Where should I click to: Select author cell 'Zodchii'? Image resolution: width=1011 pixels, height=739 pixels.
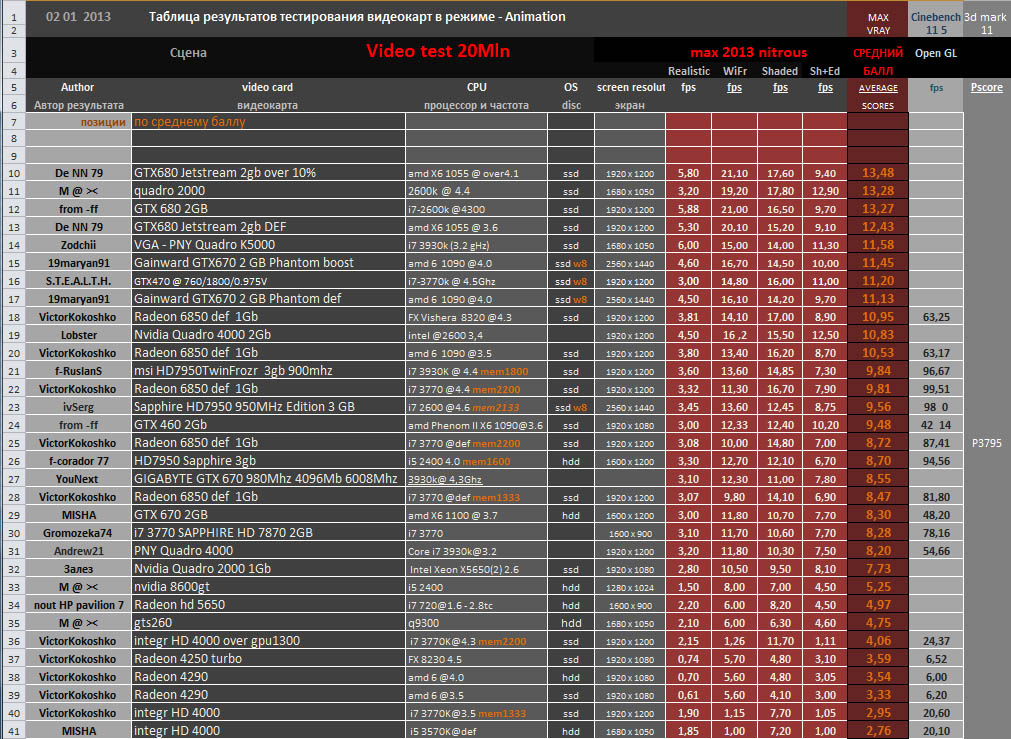tap(79, 245)
